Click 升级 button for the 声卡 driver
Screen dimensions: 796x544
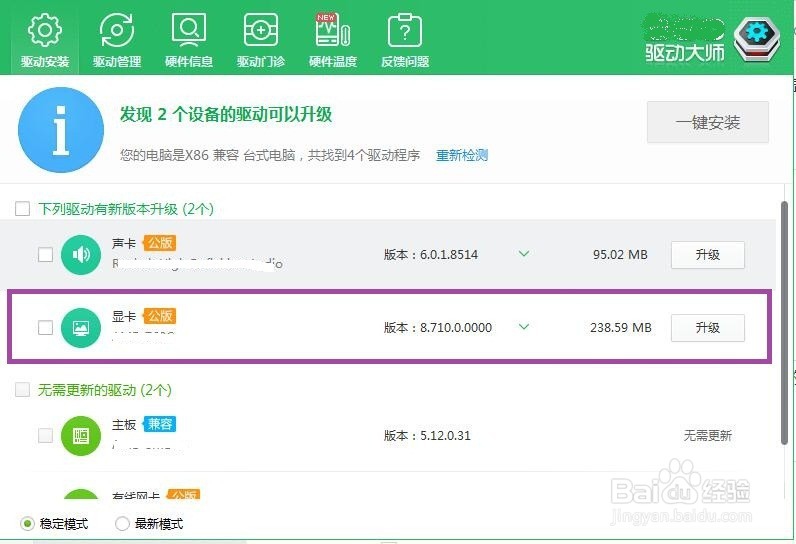[708, 255]
